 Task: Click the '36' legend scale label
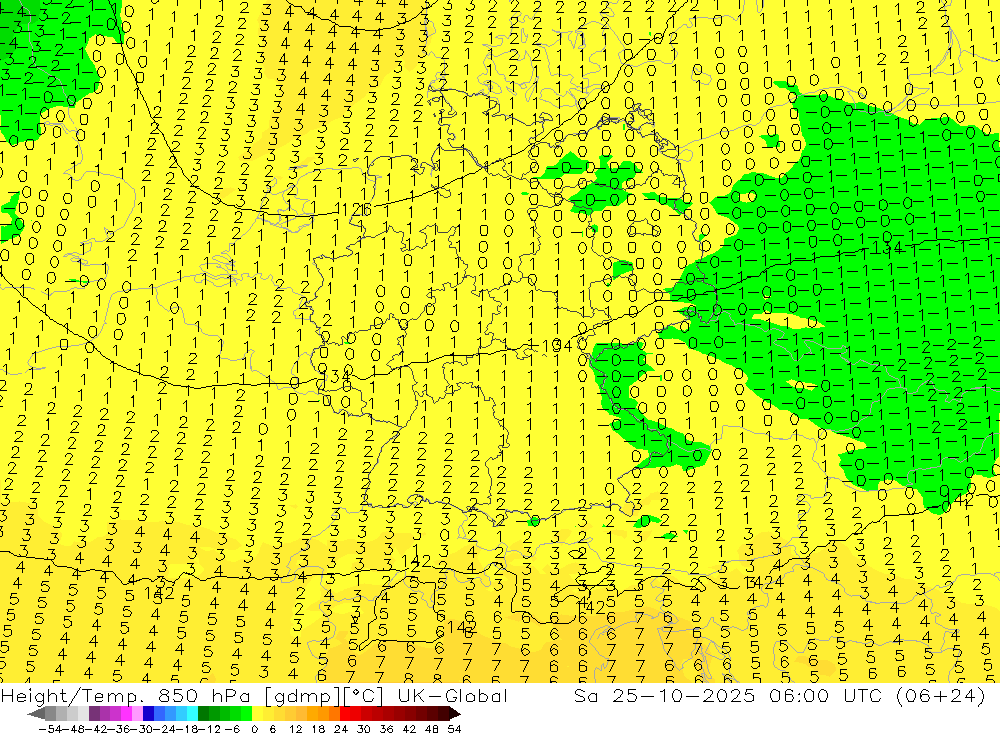pyautogui.click(x=386, y=729)
